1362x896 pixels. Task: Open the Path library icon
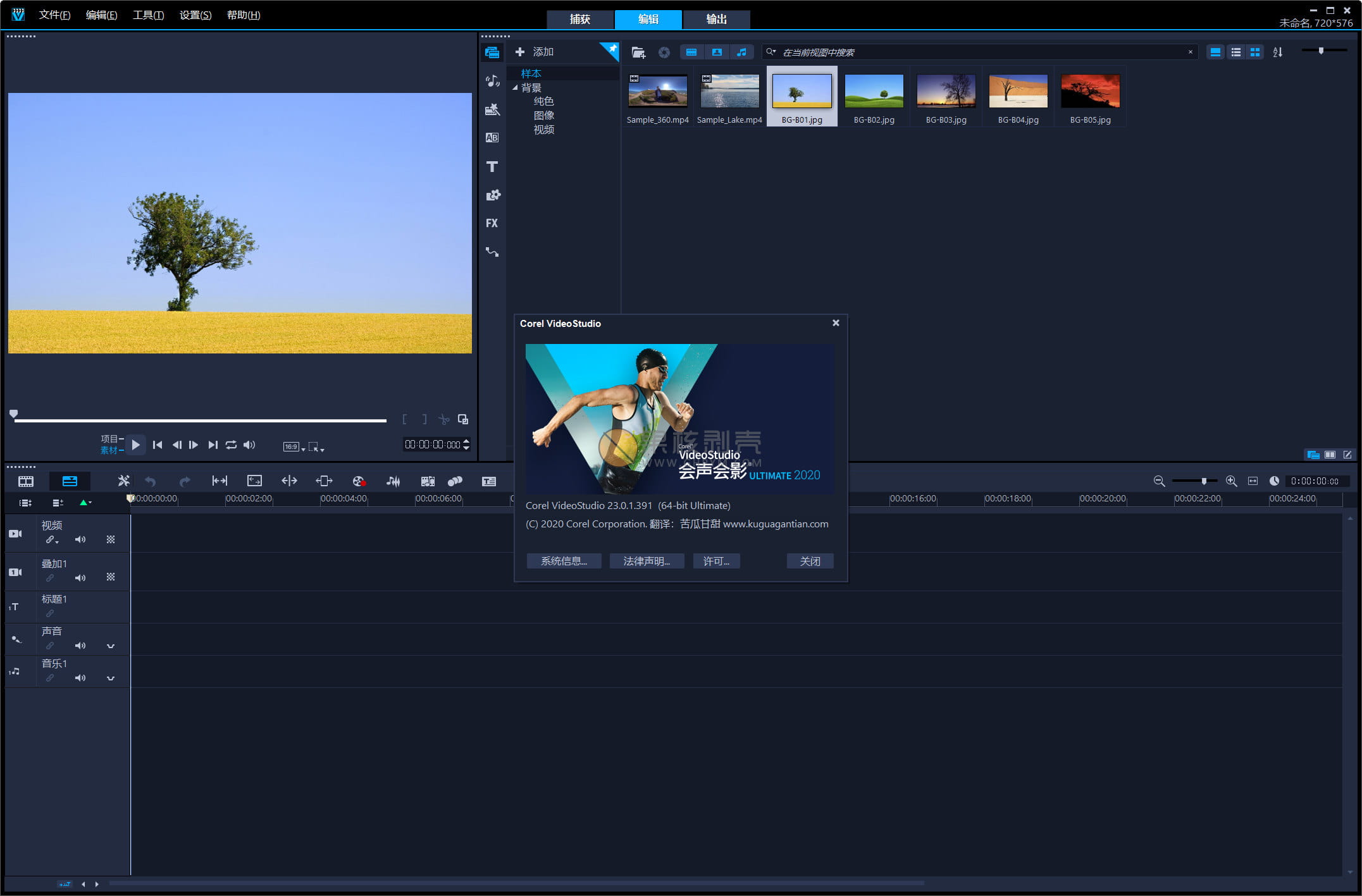tap(492, 252)
